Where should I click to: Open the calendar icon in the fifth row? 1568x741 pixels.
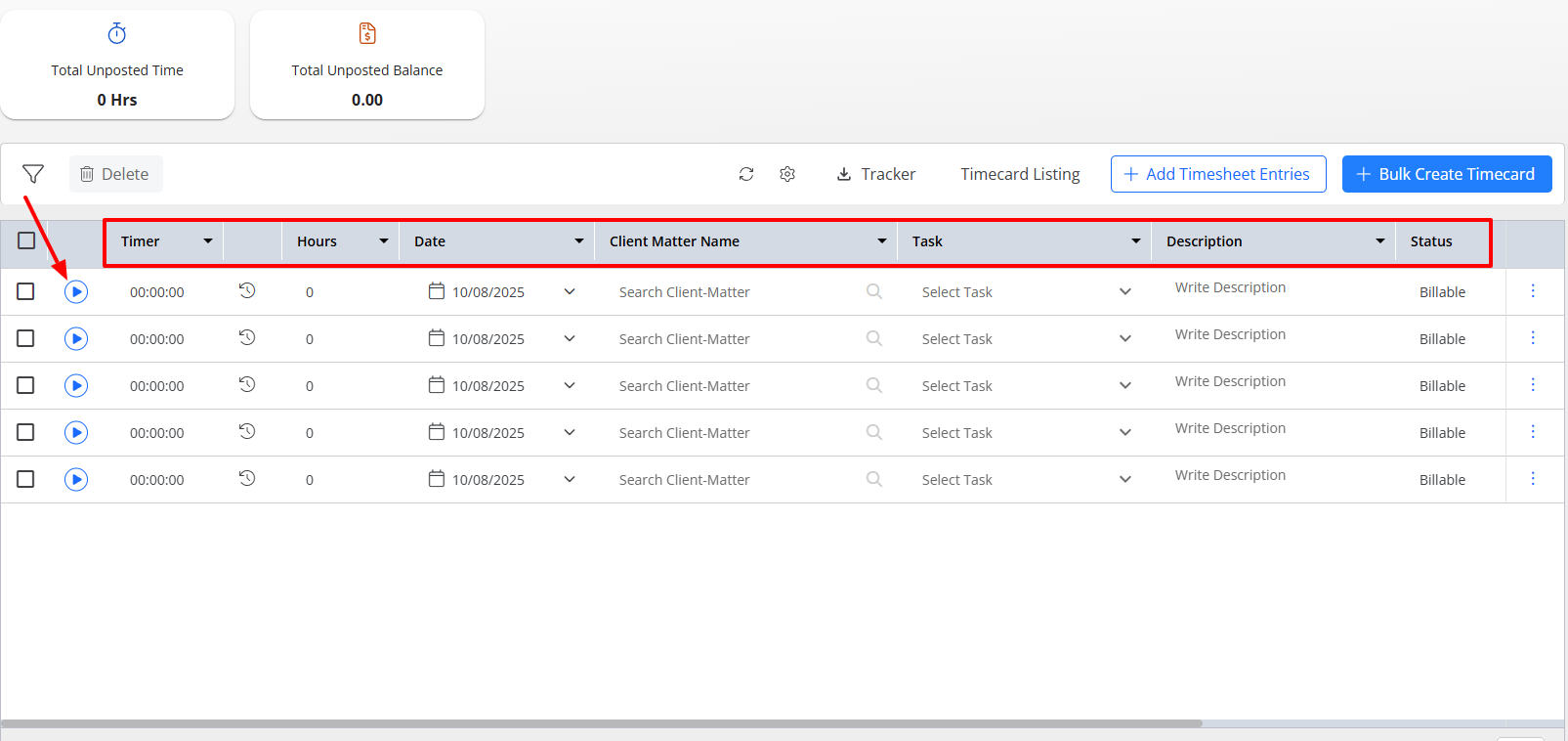(x=437, y=478)
